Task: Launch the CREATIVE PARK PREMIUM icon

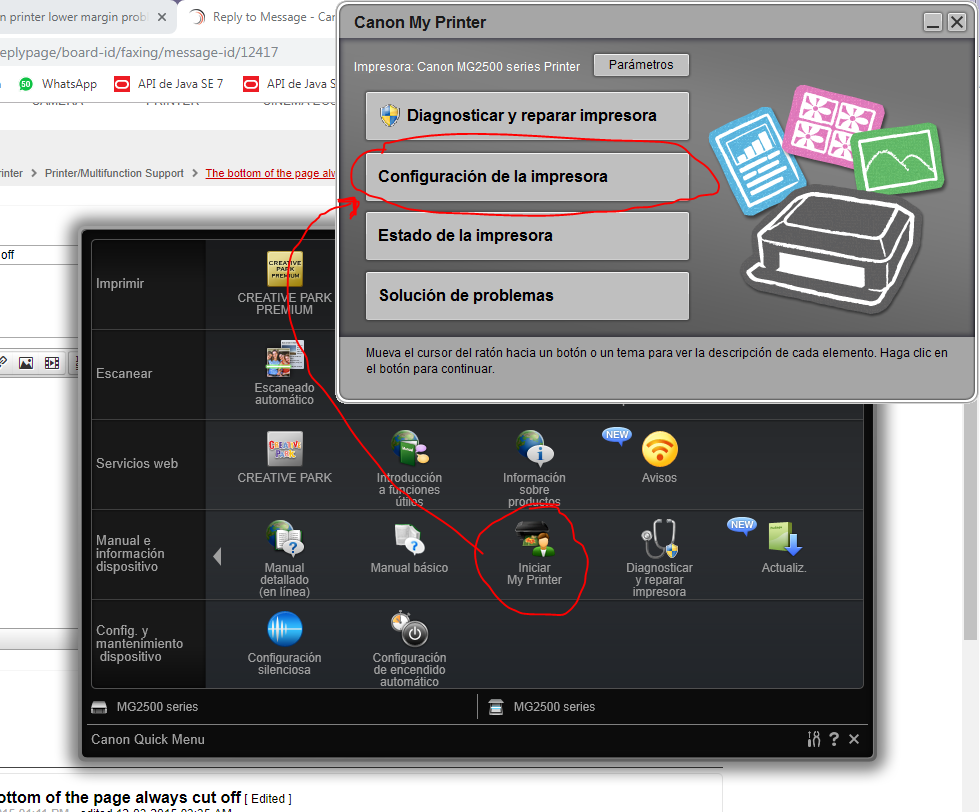Action: tap(284, 270)
